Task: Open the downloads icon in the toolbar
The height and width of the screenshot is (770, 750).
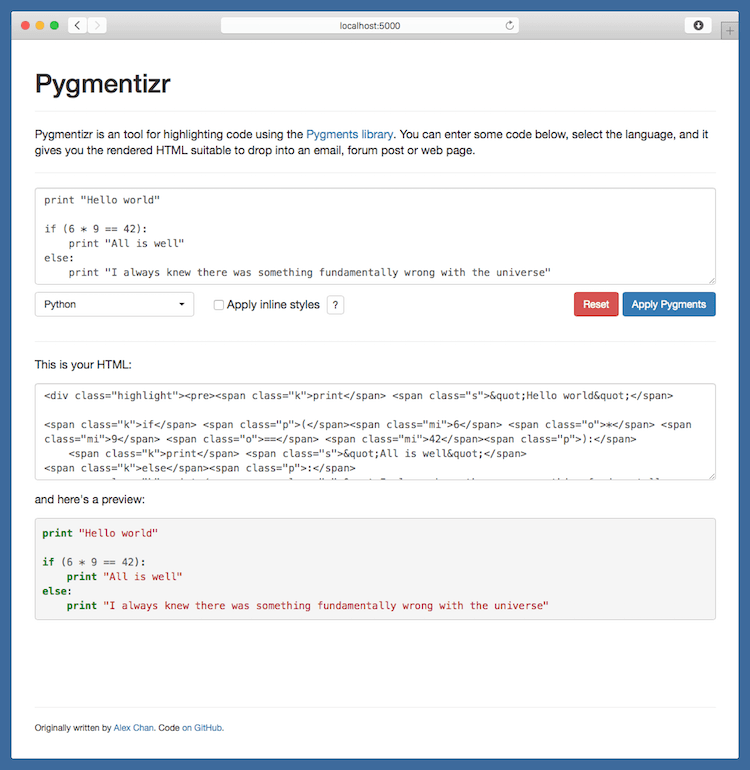Action: 698,25
